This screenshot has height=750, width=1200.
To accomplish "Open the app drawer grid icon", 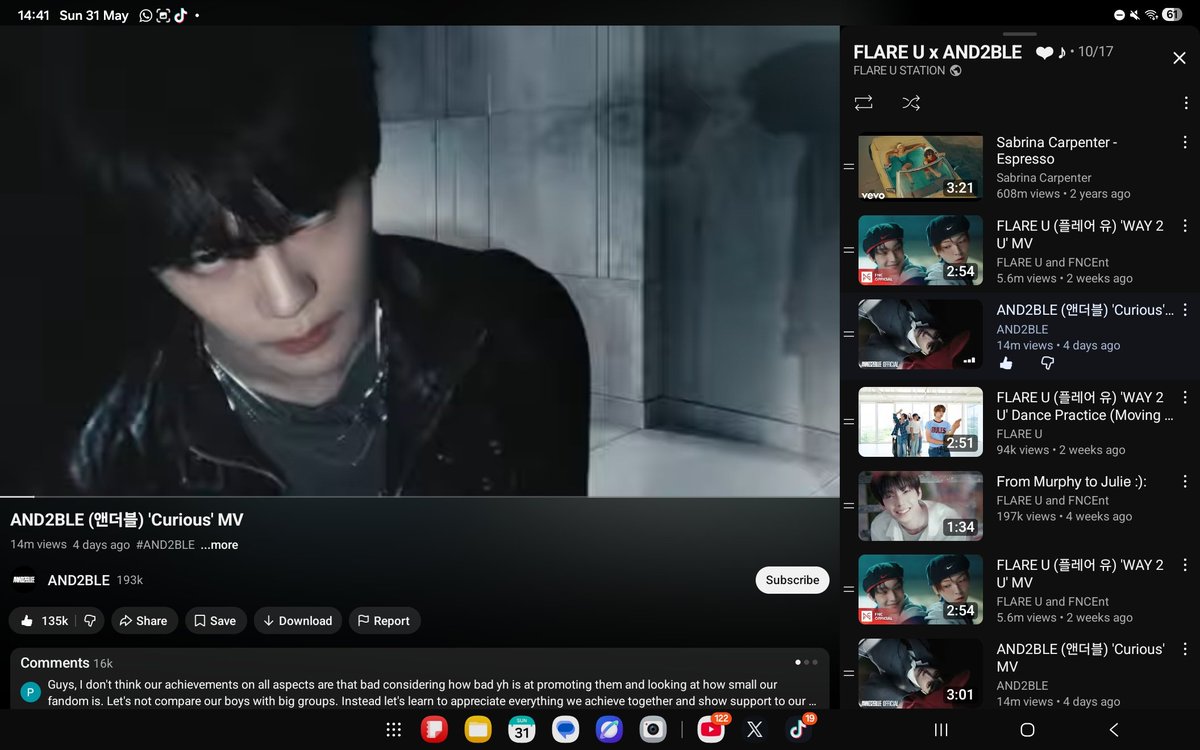I will (394, 730).
